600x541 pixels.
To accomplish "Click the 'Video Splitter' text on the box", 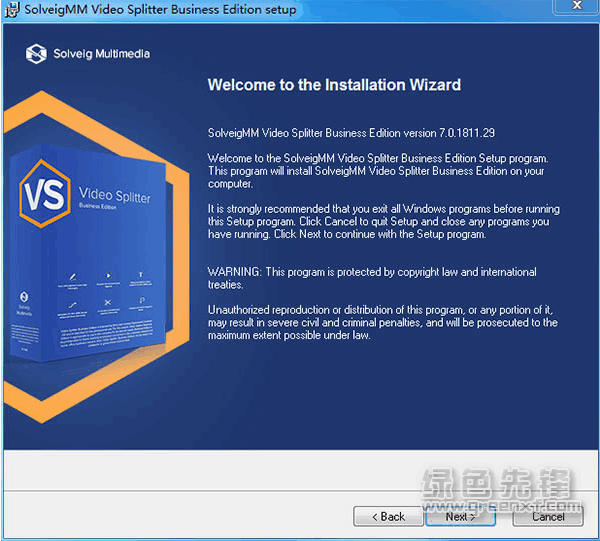I will pos(114,195).
